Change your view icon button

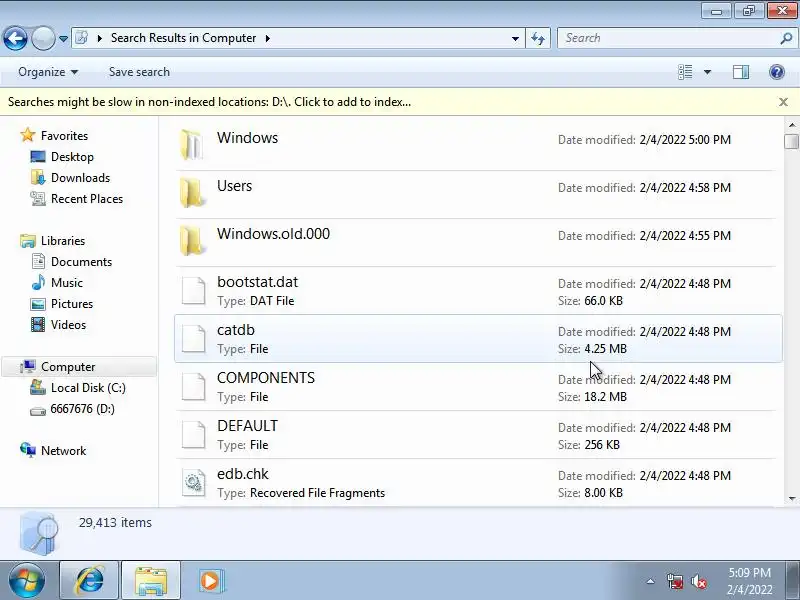[x=685, y=72]
